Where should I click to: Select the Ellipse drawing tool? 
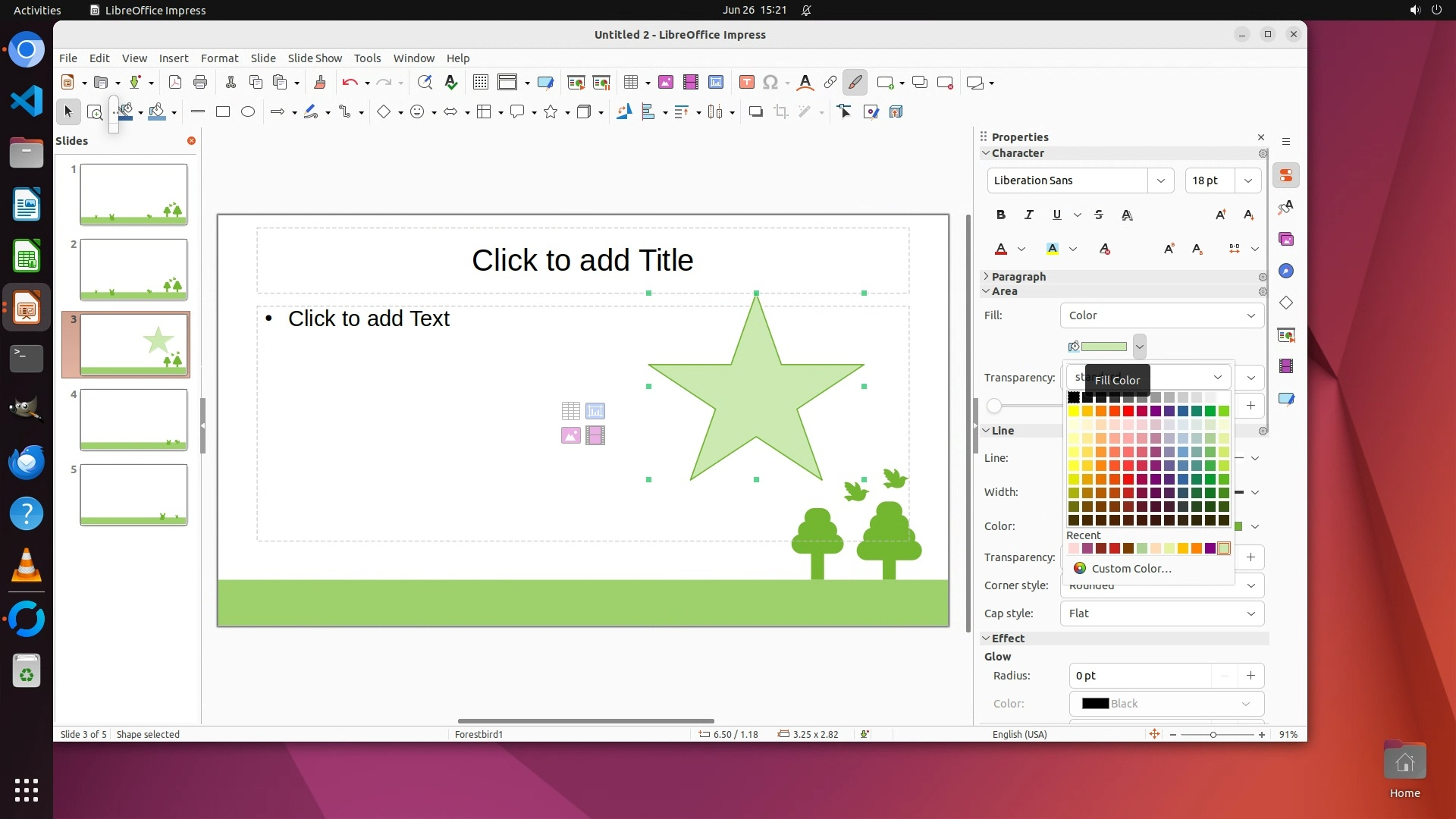point(248,112)
